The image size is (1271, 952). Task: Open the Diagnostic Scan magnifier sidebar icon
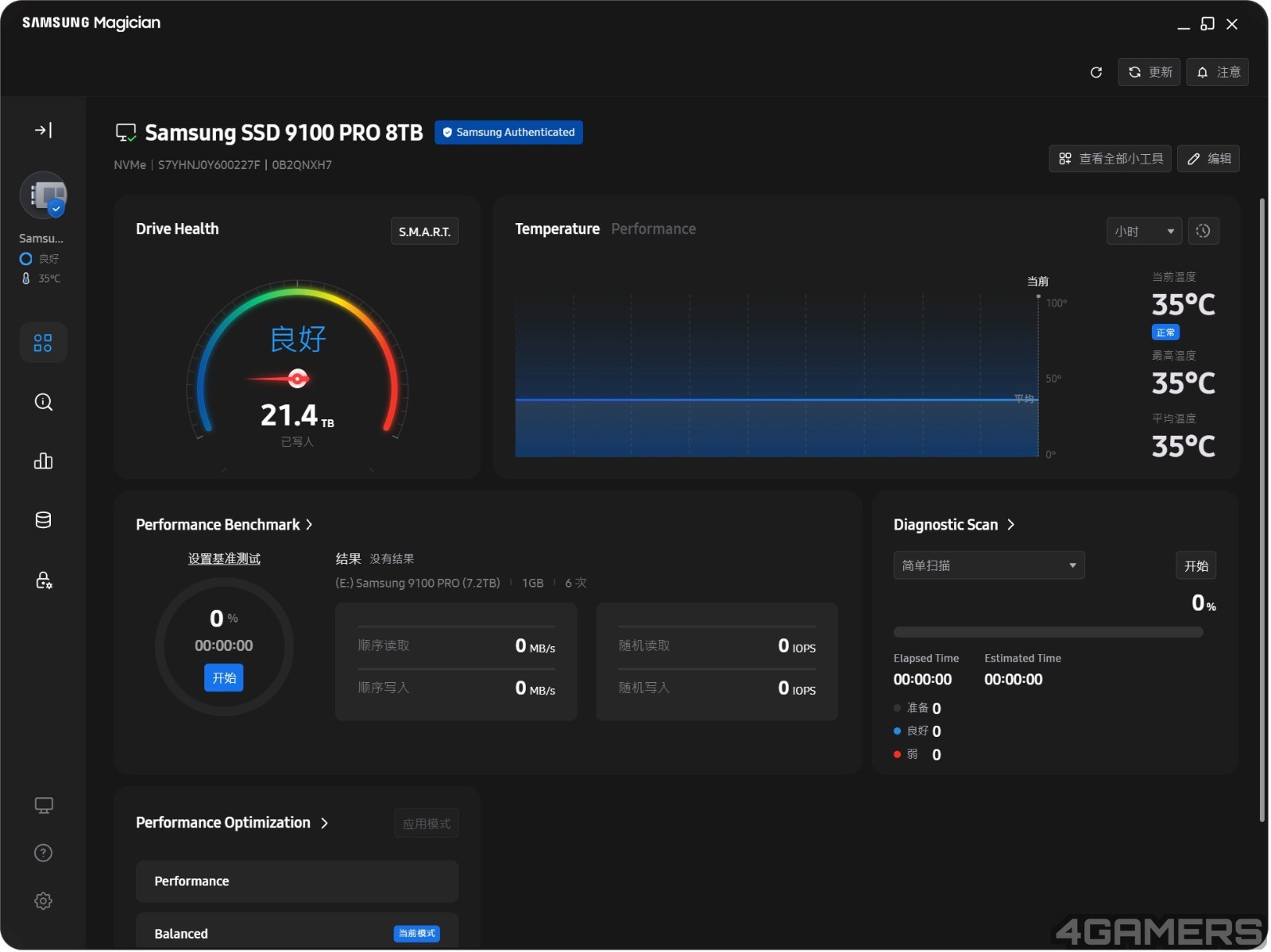coord(43,403)
